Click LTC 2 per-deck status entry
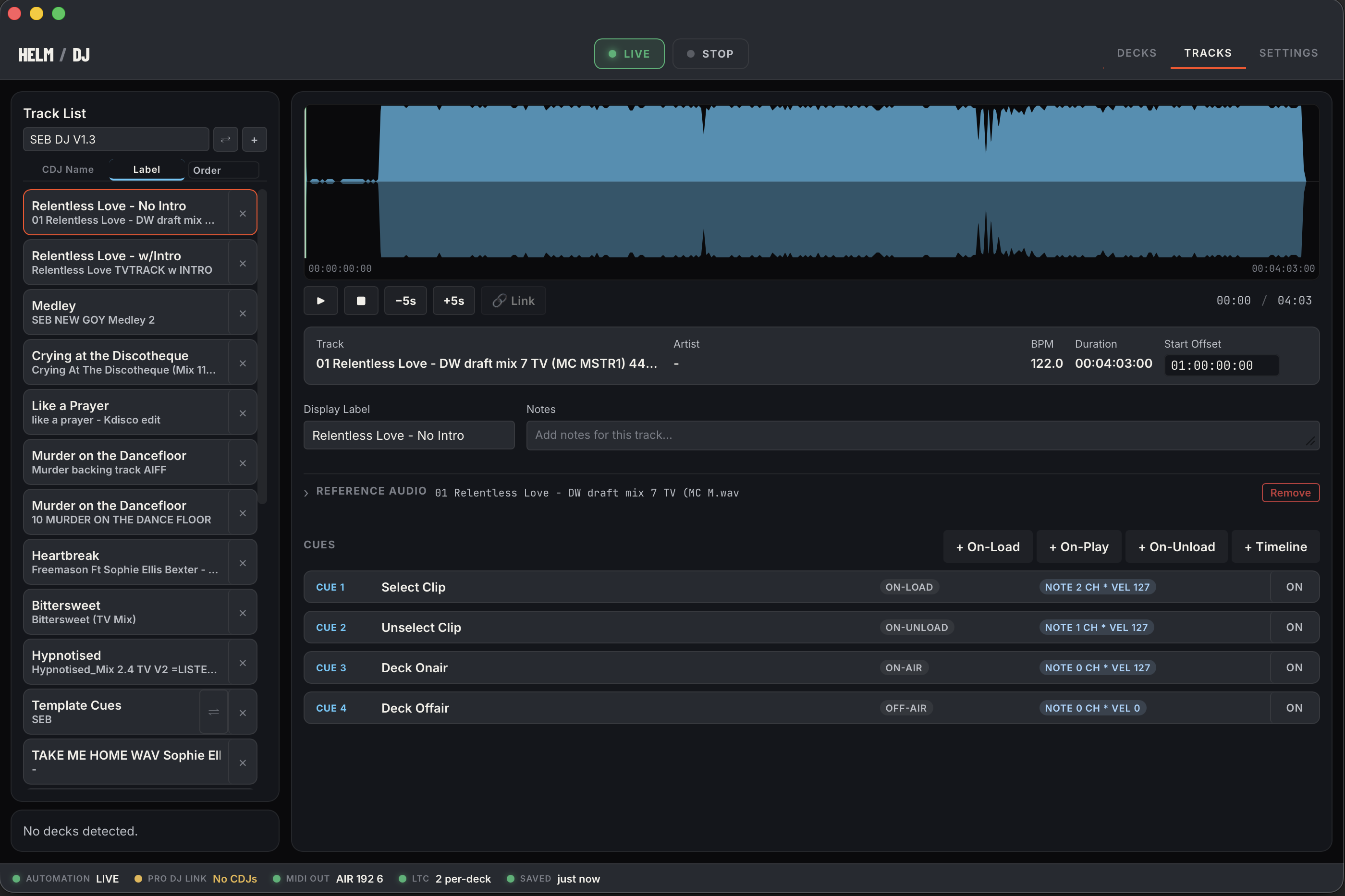Image resolution: width=1345 pixels, height=896 pixels. [445, 878]
